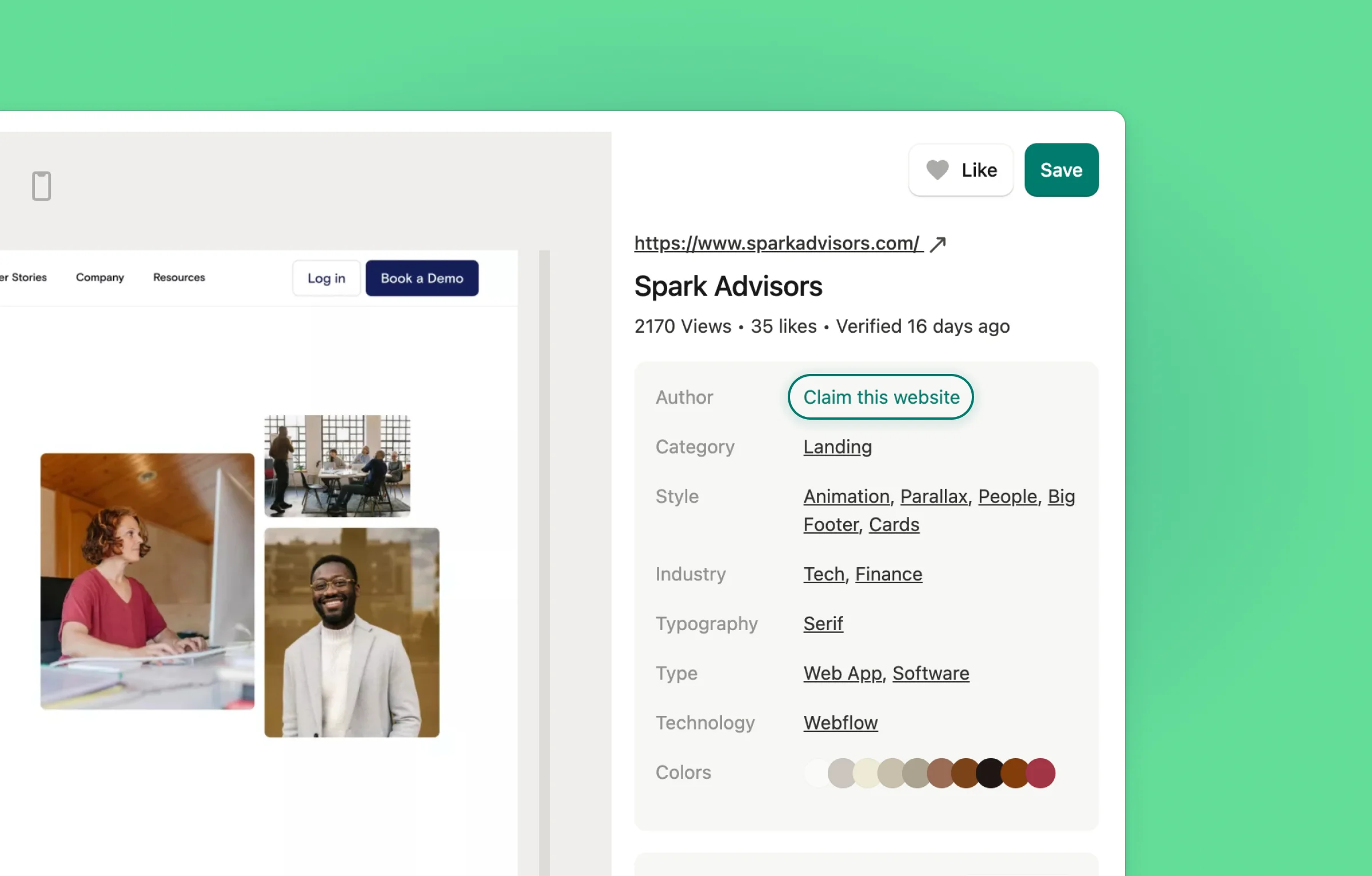1372x876 pixels.
Task: Select the Parallax style tag
Action: point(934,496)
